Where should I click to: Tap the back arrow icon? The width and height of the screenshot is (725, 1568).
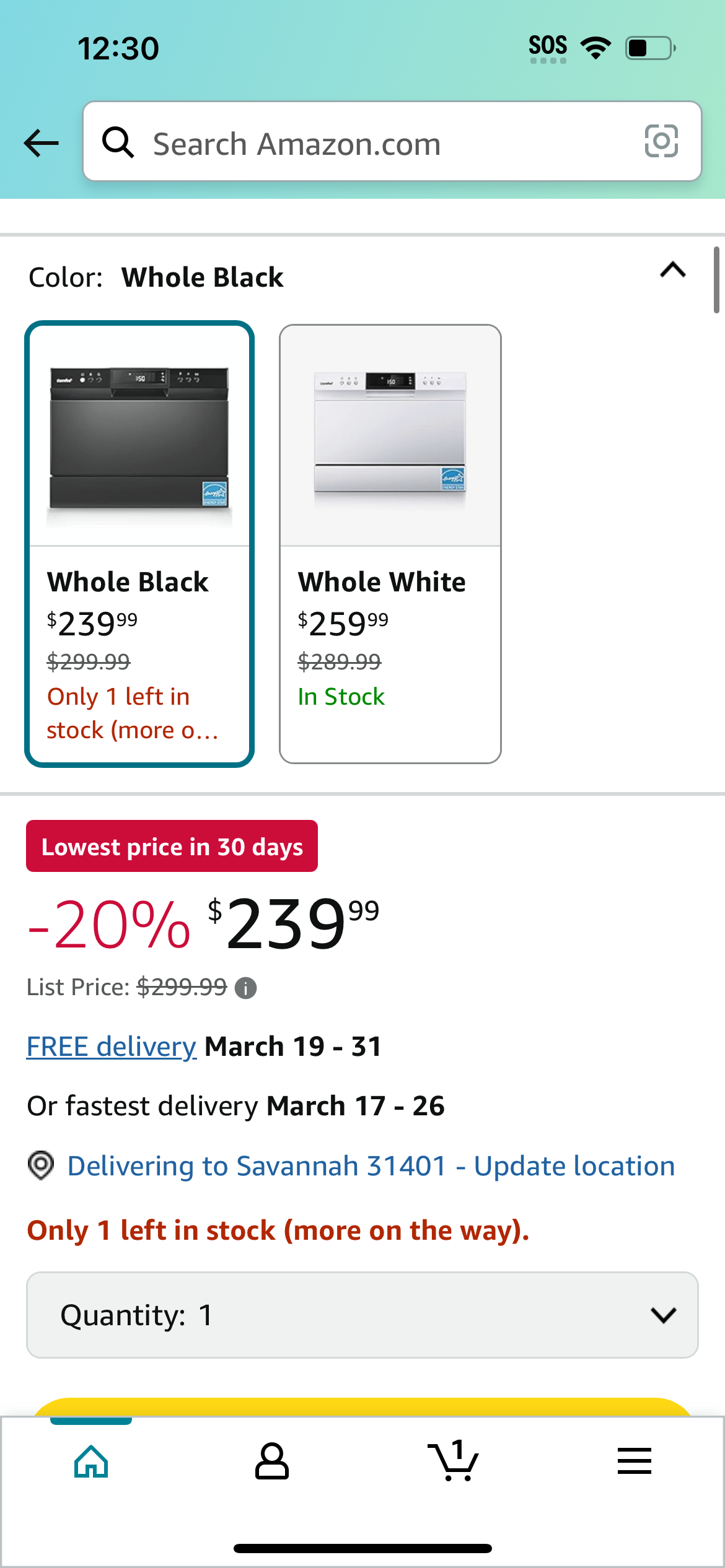point(41,143)
